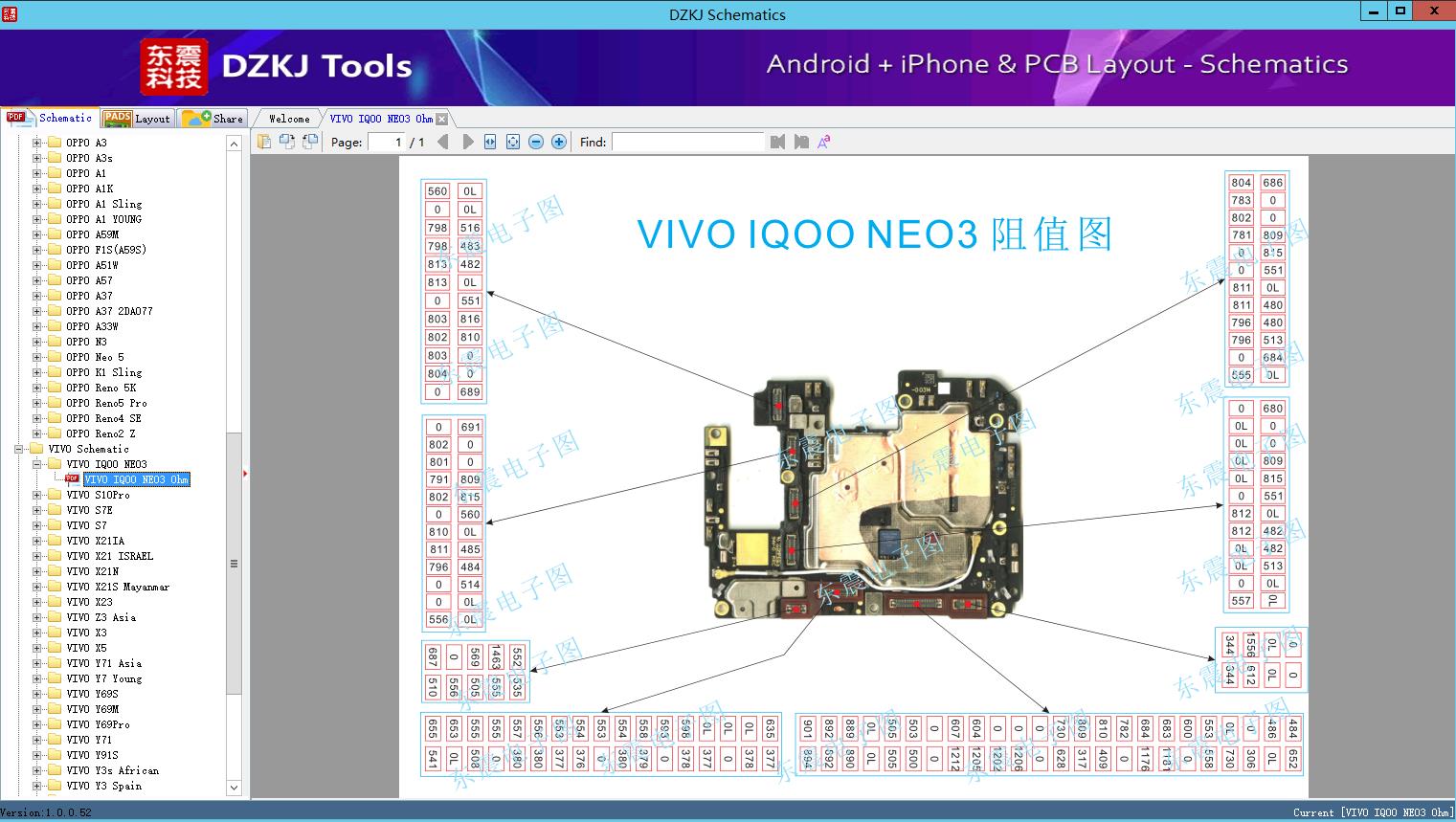The image size is (1456, 822).
Task: Select the VIVO Y69Pro folder
Action: pos(98,724)
